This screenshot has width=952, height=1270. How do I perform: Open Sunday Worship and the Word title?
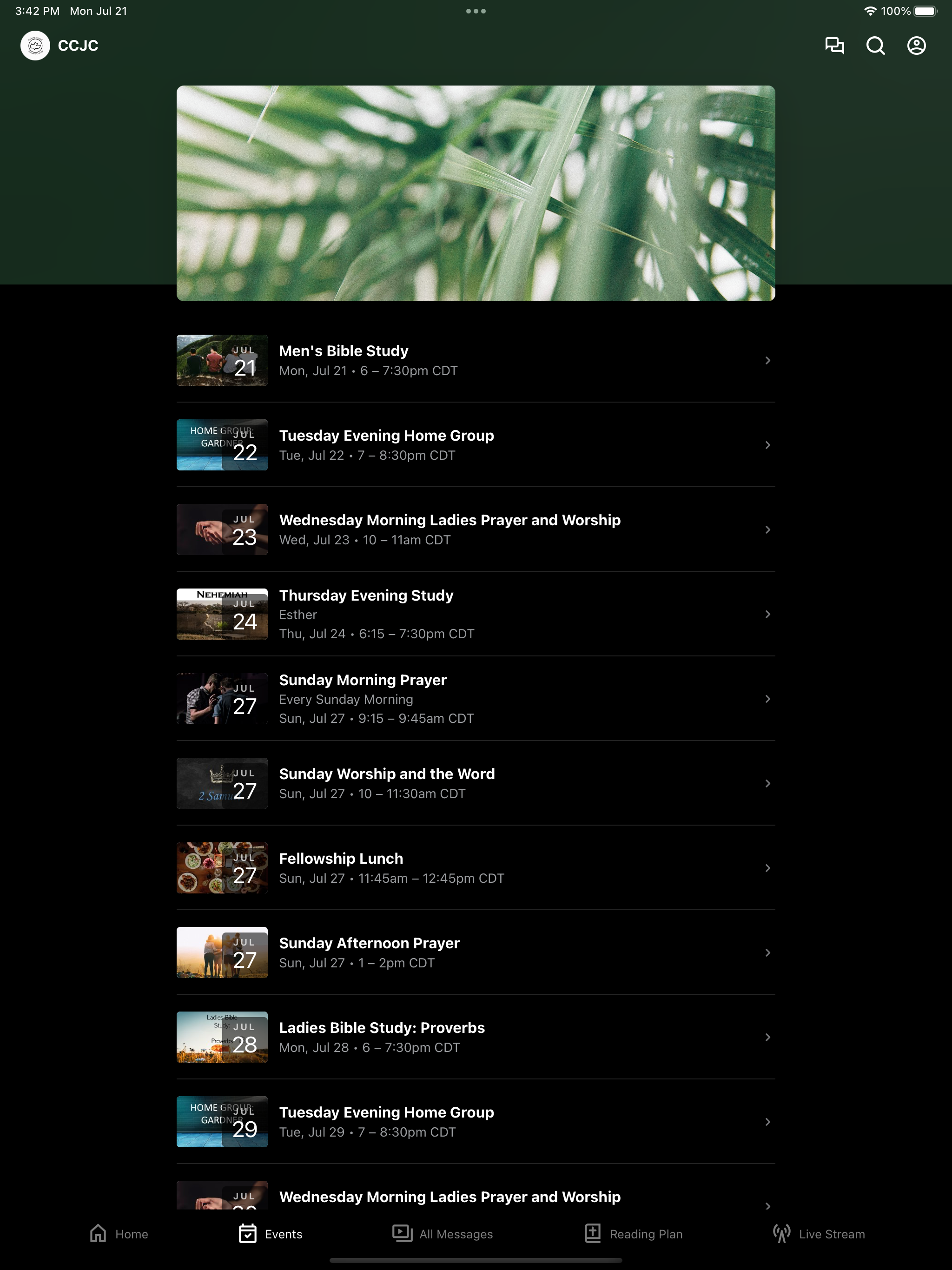click(x=387, y=774)
